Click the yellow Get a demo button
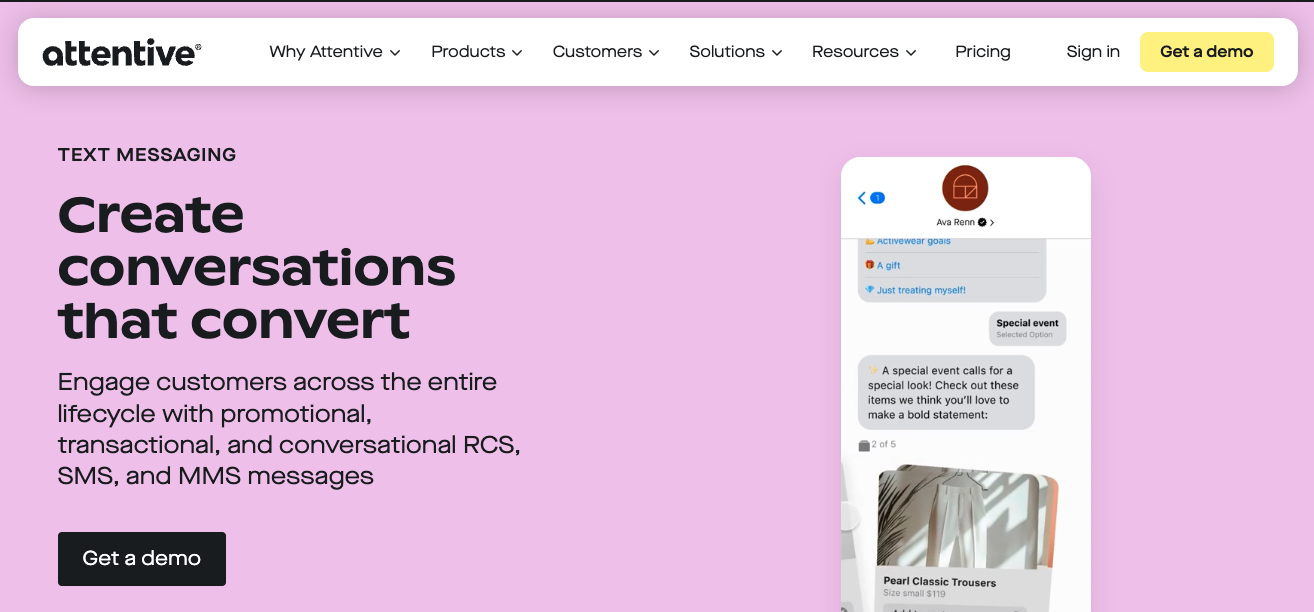This screenshot has height=612, width=1314. (x=1206, y=51)
